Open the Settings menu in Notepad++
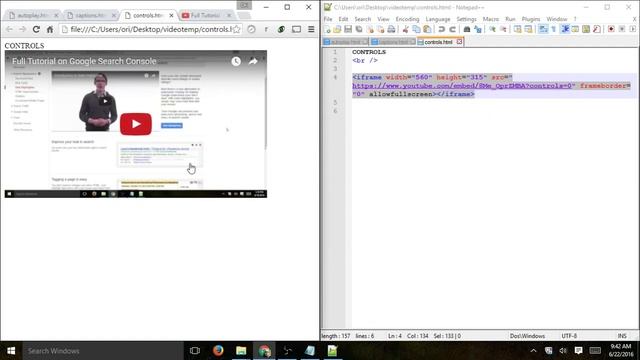Screen dimensions: 640x360 pos(466,19)
